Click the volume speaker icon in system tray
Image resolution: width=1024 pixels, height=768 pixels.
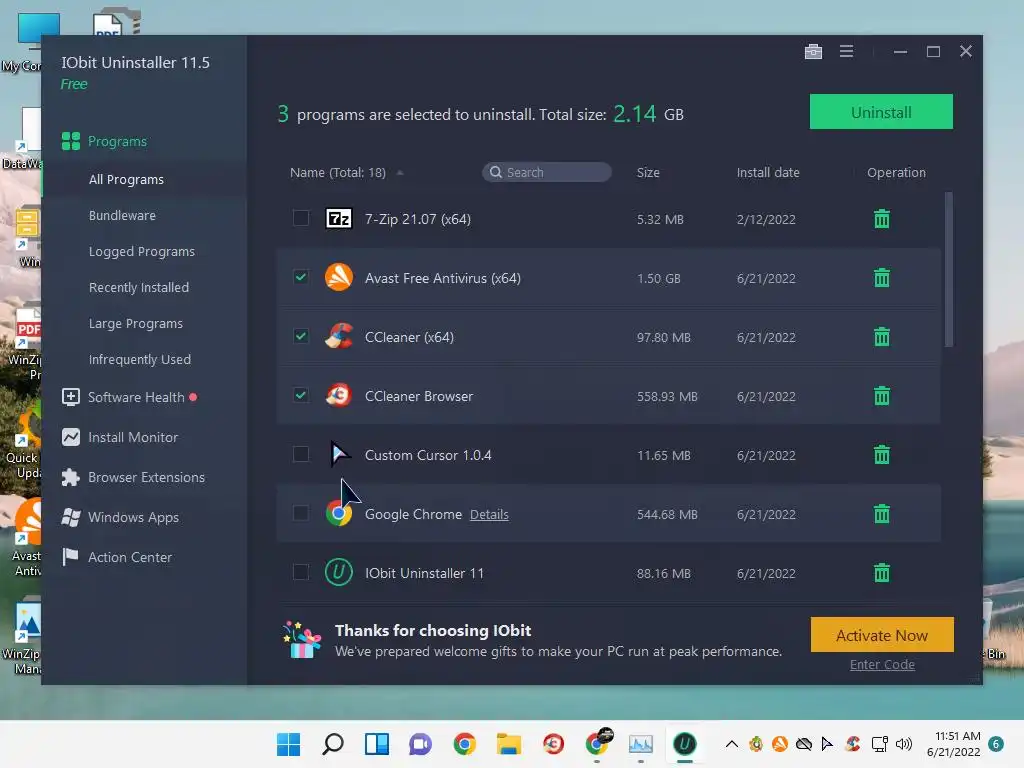click(904, 744)
